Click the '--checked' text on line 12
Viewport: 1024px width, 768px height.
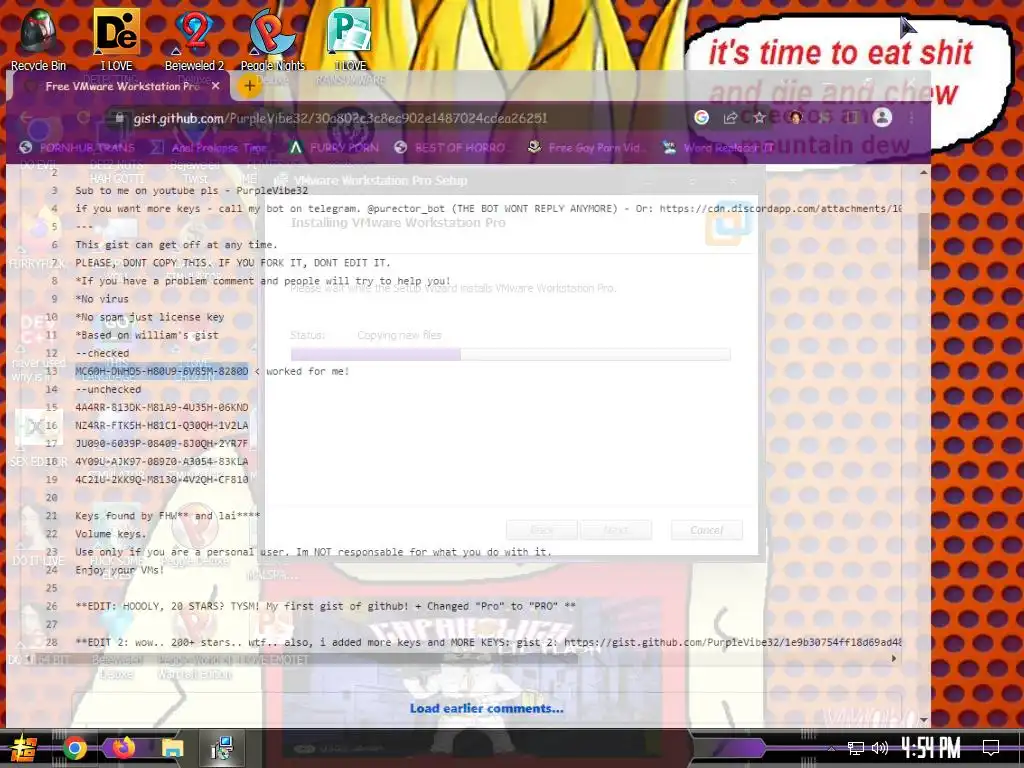[x=102, y=353]
